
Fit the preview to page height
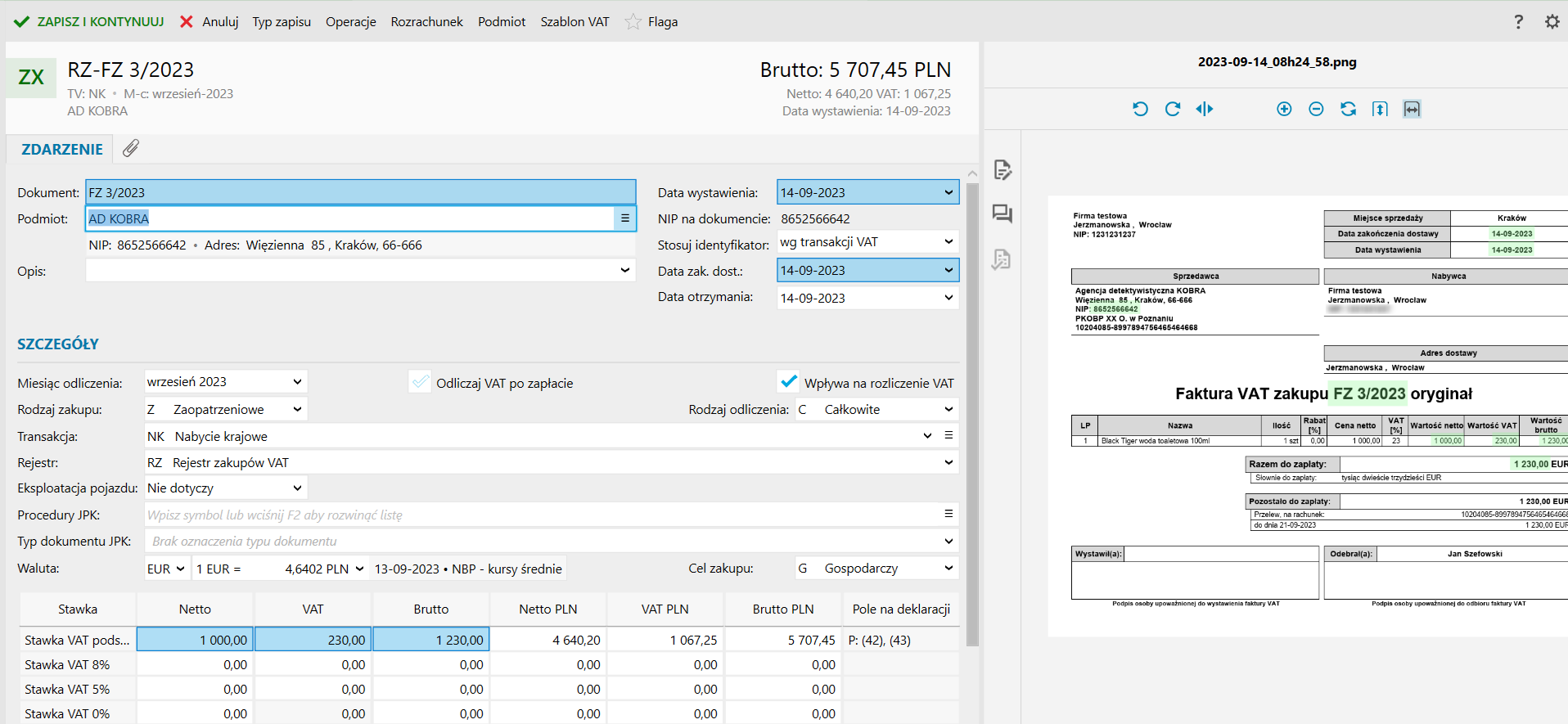(x=1380, y=109)
